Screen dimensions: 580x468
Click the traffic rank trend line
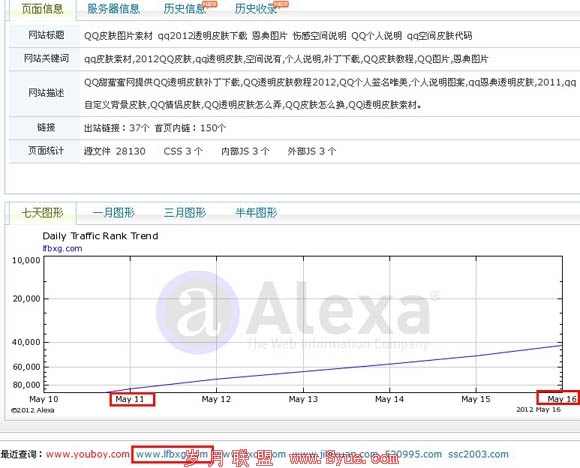pyautogui.click(x=333, y=368)
